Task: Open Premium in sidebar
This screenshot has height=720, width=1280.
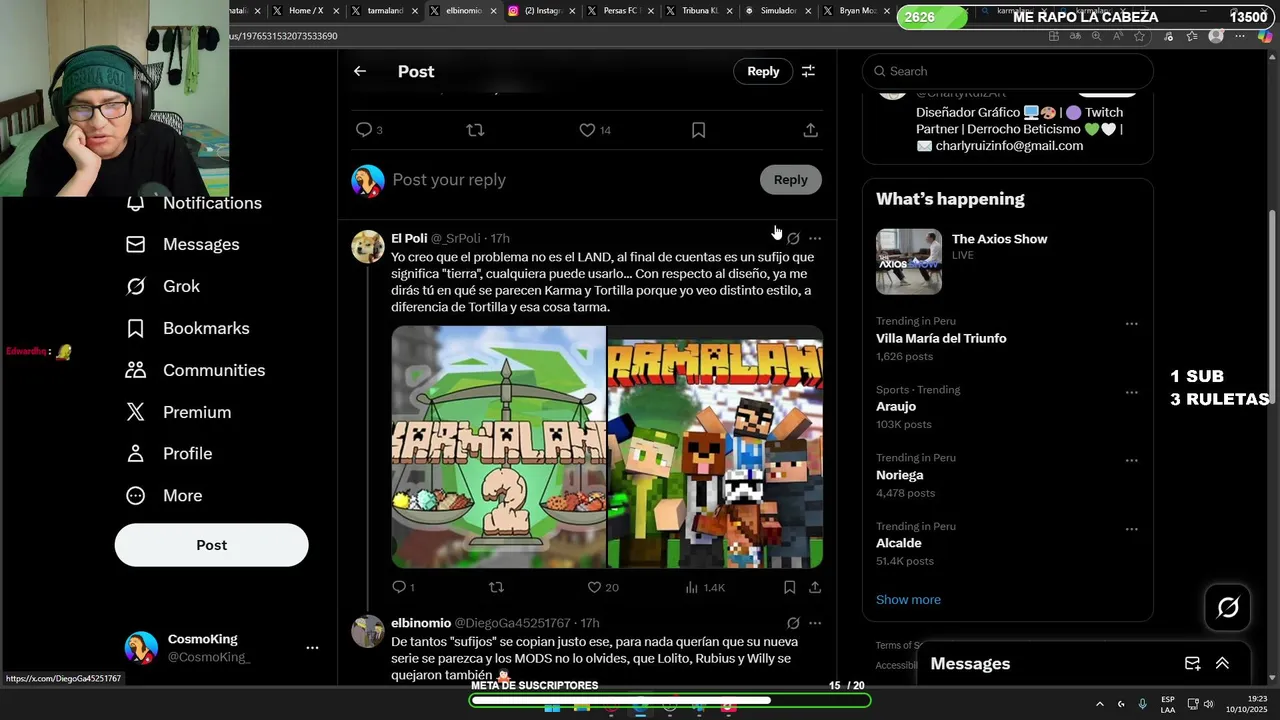Action: (x=178, y=412)
